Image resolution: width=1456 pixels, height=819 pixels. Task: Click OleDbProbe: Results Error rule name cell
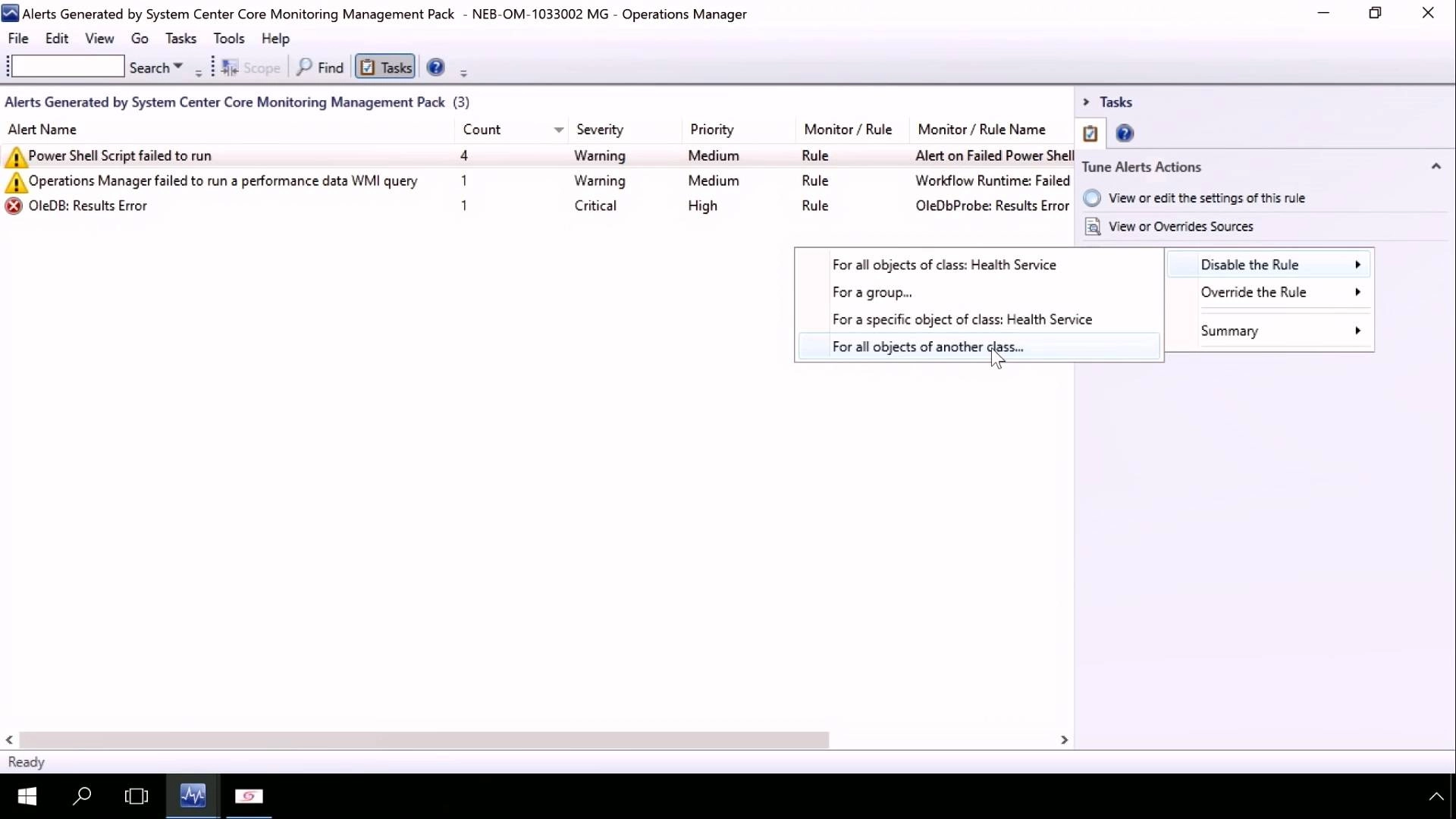click(x=992, y=206)
